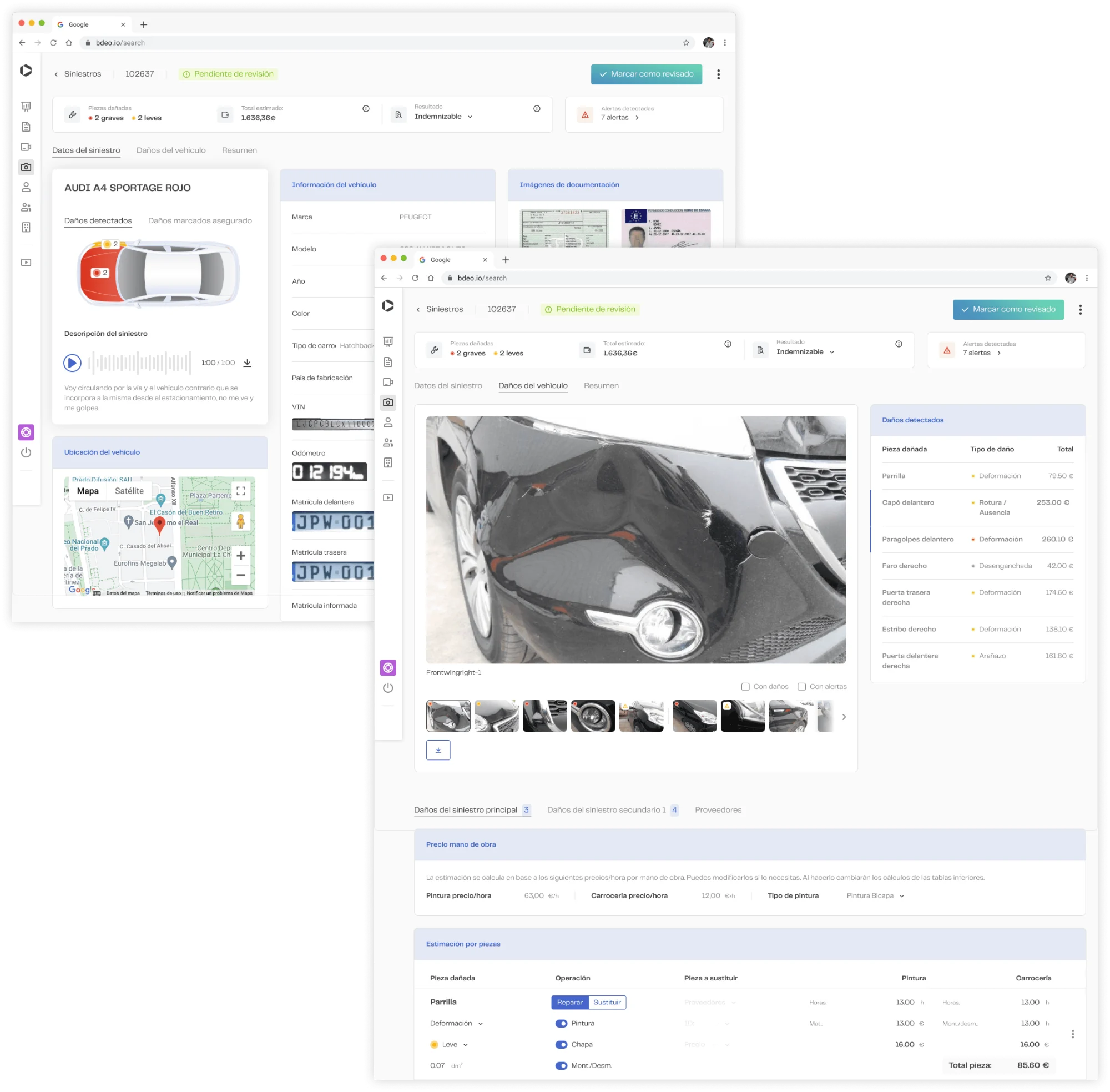Download audio description in back window
Screen dimensions: 1110x1092
(248, 363)
